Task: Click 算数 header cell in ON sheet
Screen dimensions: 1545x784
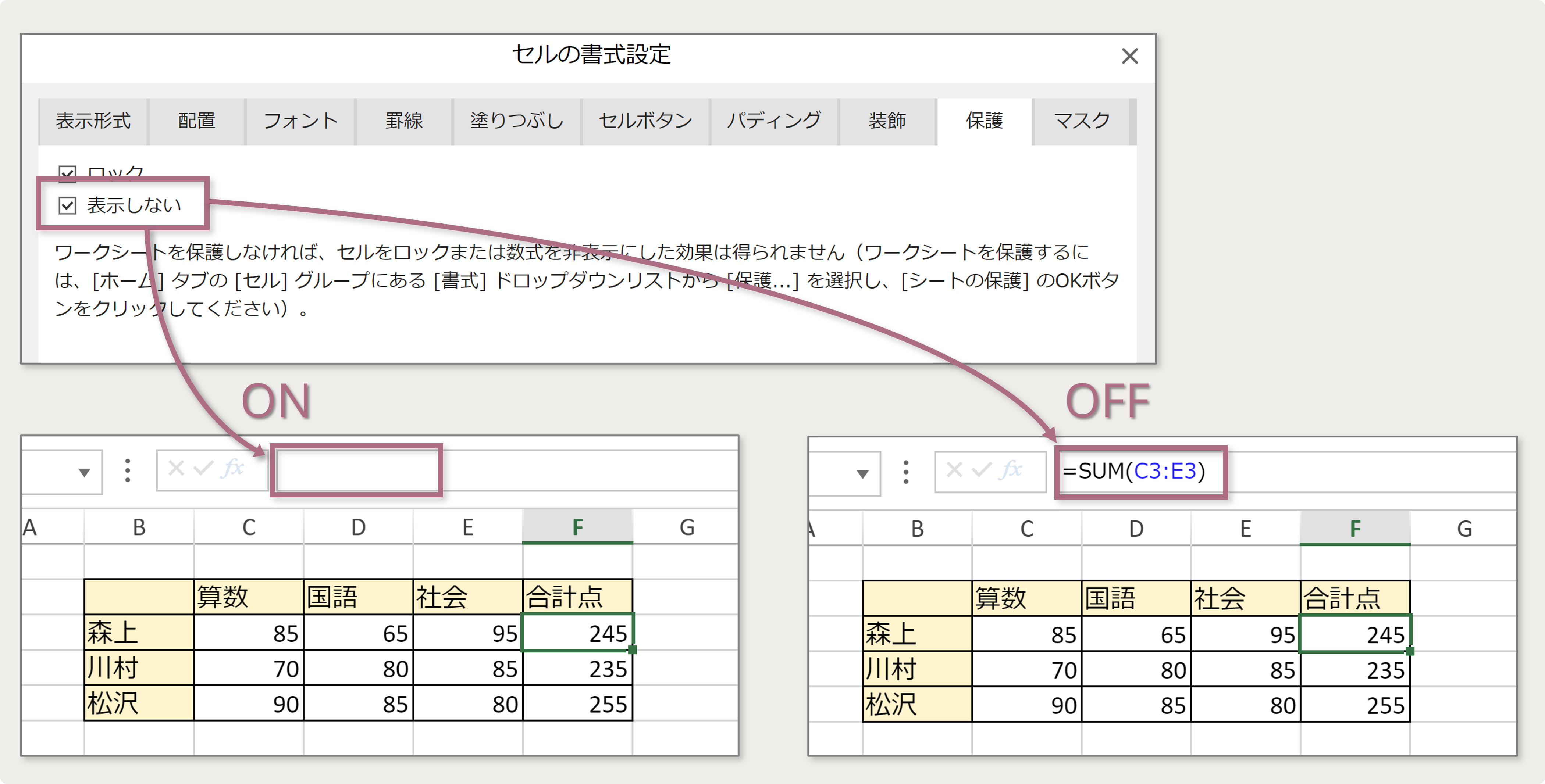Action: point(249,597)
